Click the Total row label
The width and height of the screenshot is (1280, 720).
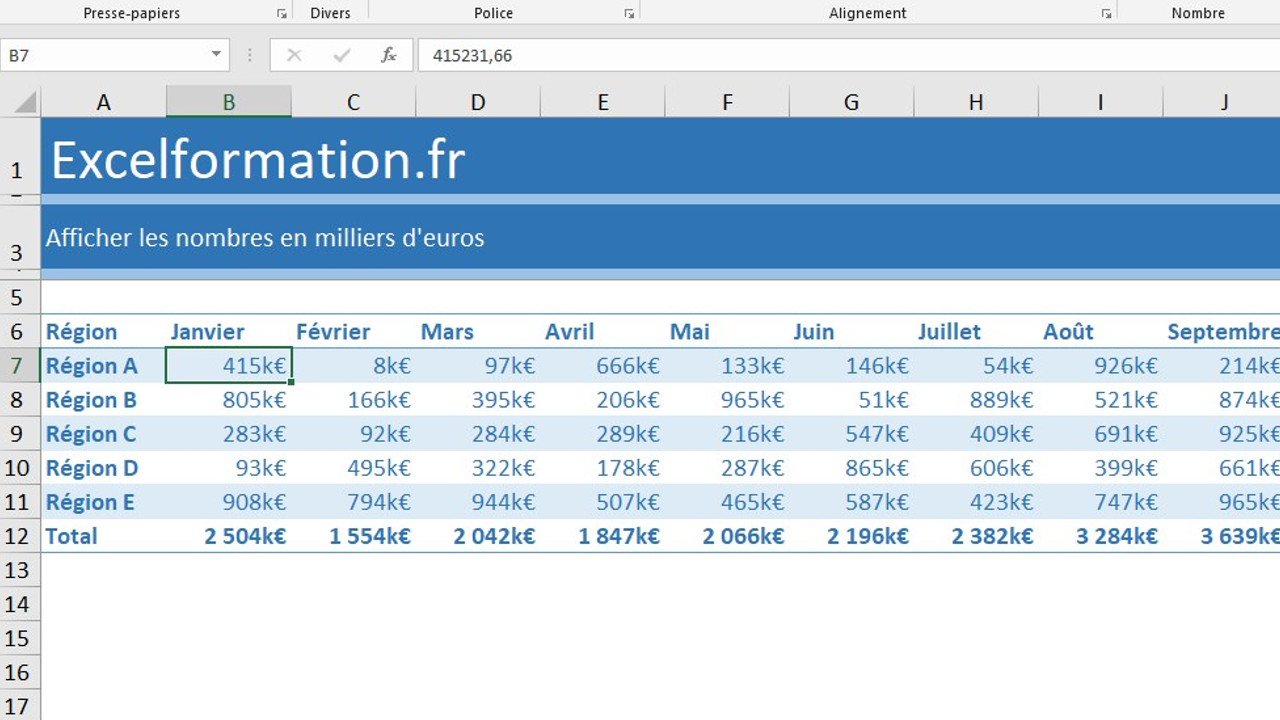click(104, 536)
